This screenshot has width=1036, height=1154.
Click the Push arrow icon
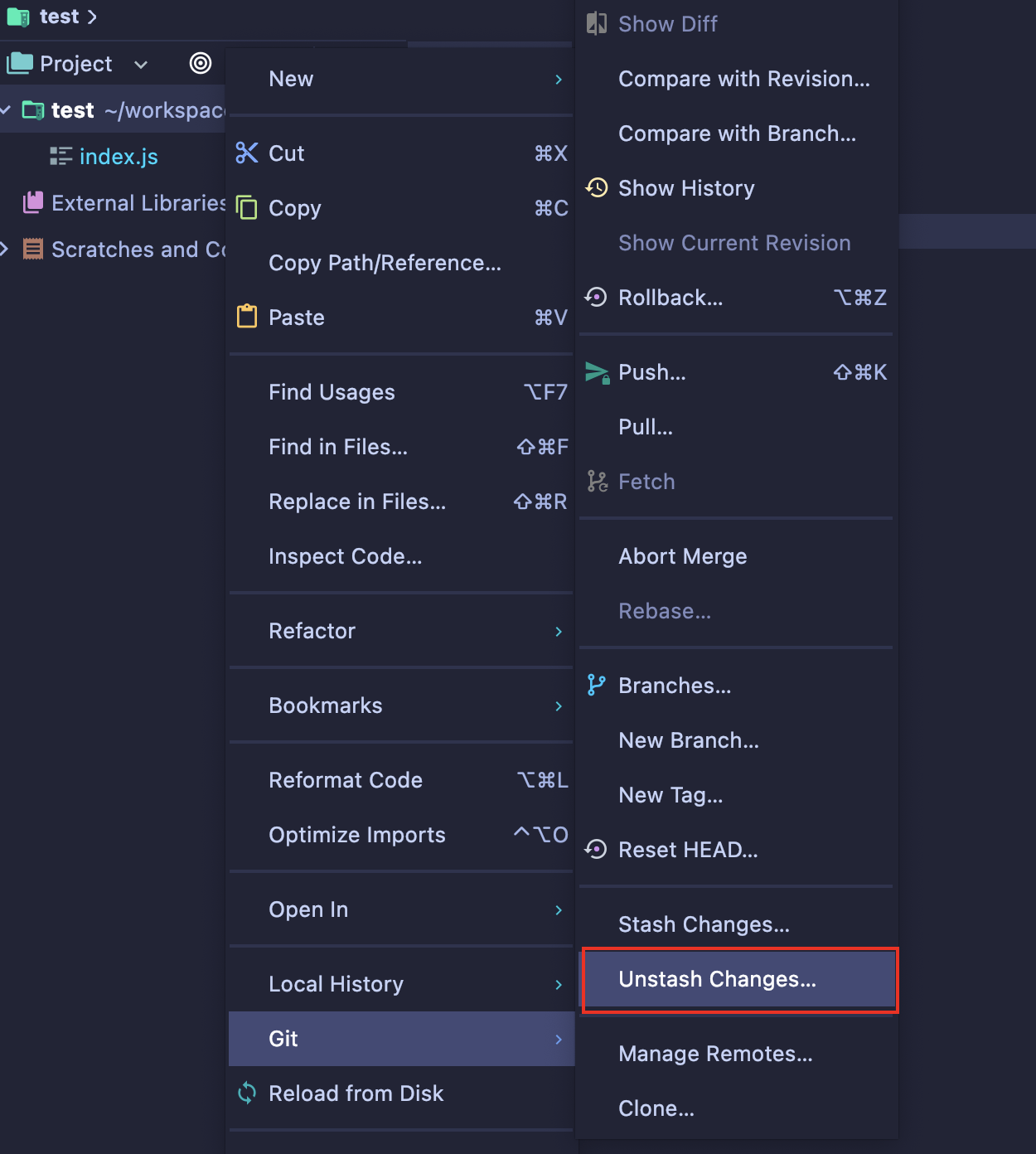tap(596, 372)
